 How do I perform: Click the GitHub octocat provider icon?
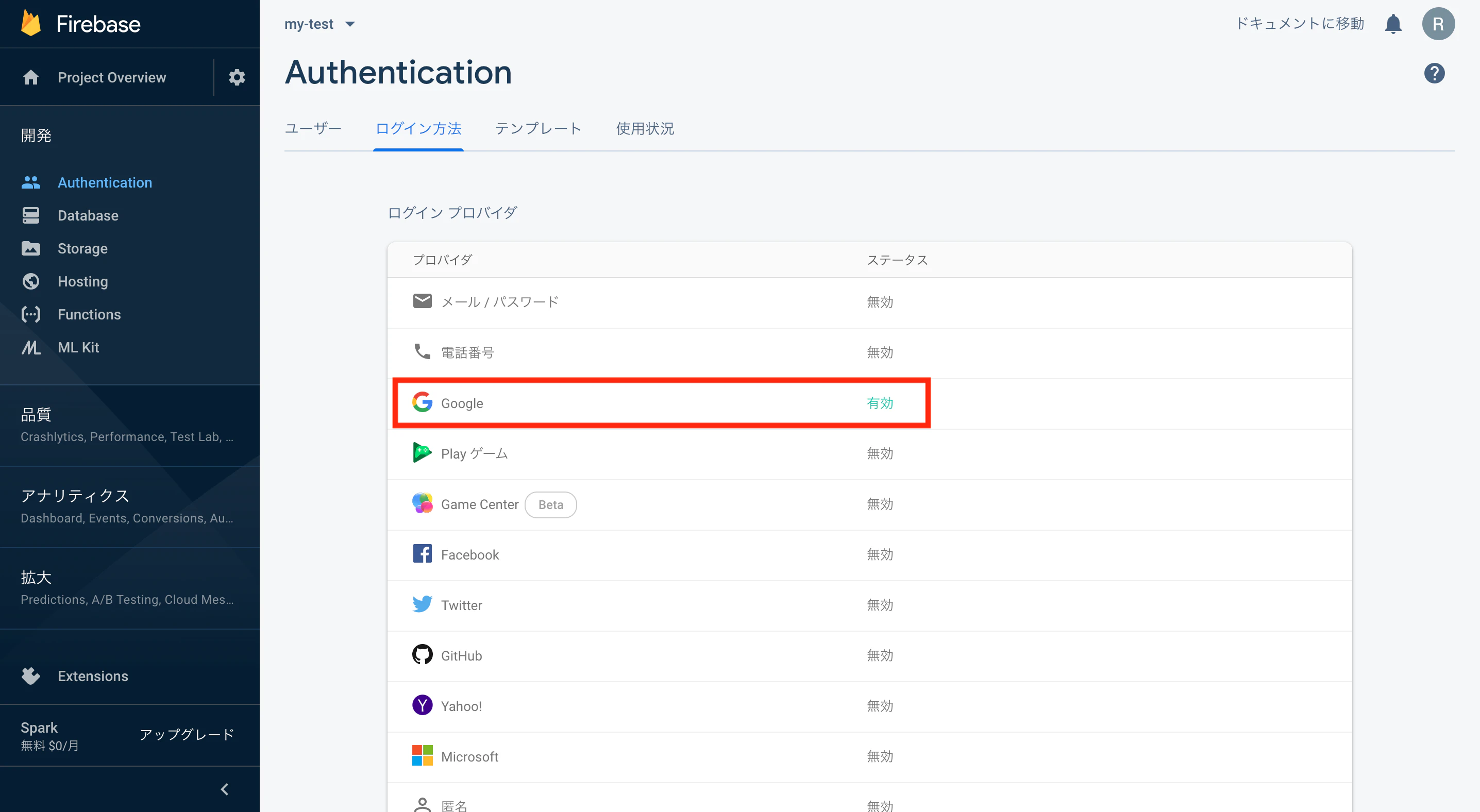(x=422, y=655)
